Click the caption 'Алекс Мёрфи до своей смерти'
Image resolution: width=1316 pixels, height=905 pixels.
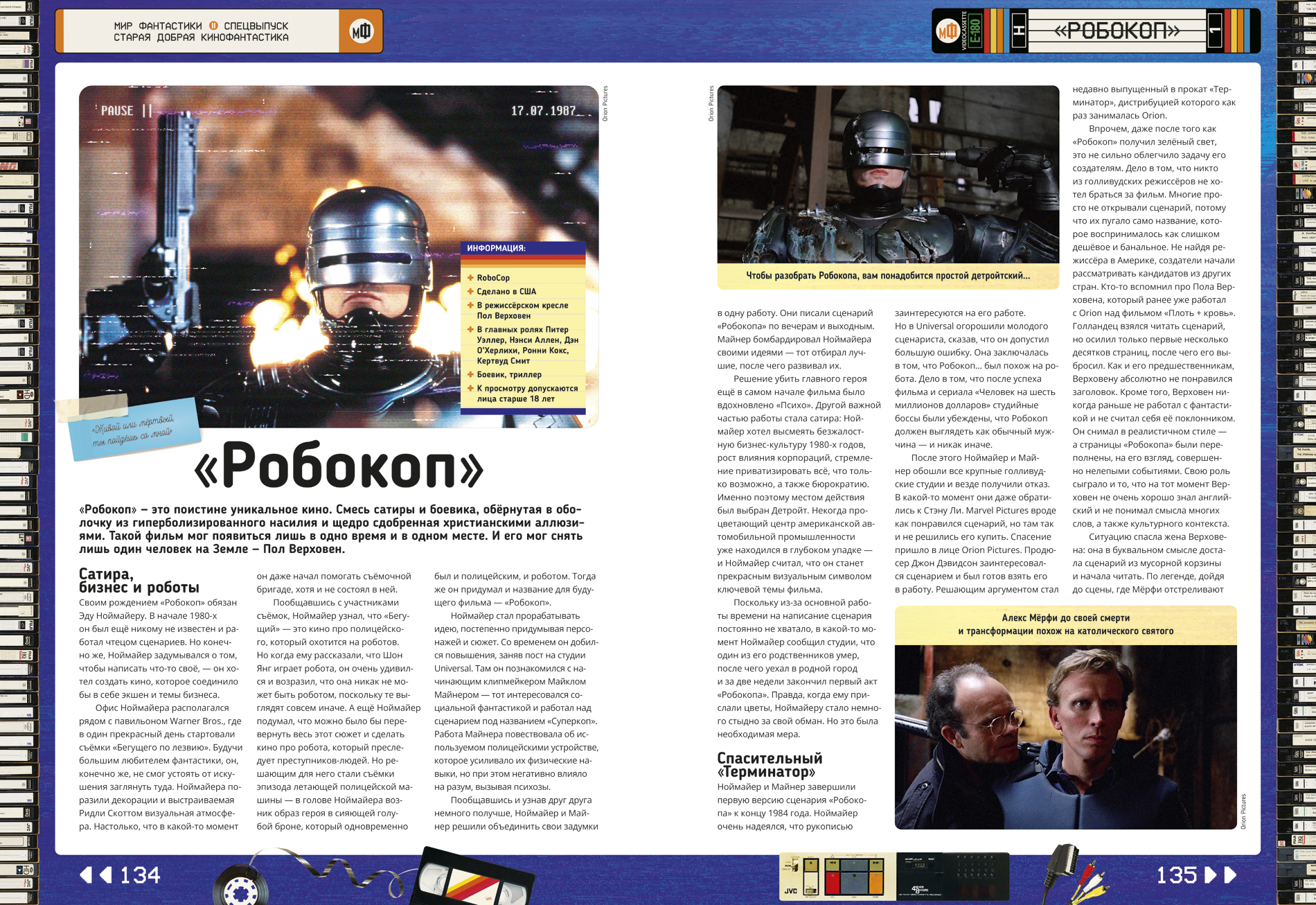coord(1065,624)
